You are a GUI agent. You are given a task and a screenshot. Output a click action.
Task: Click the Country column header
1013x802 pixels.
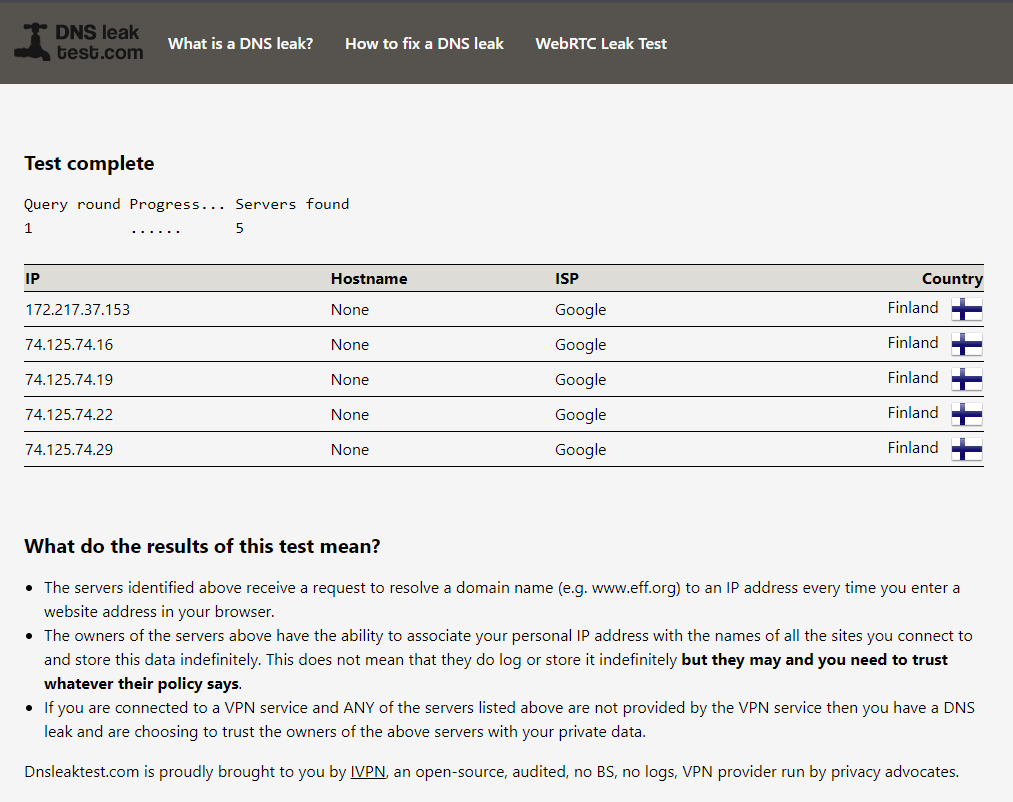pyautogui.click(x=951, y=279)
